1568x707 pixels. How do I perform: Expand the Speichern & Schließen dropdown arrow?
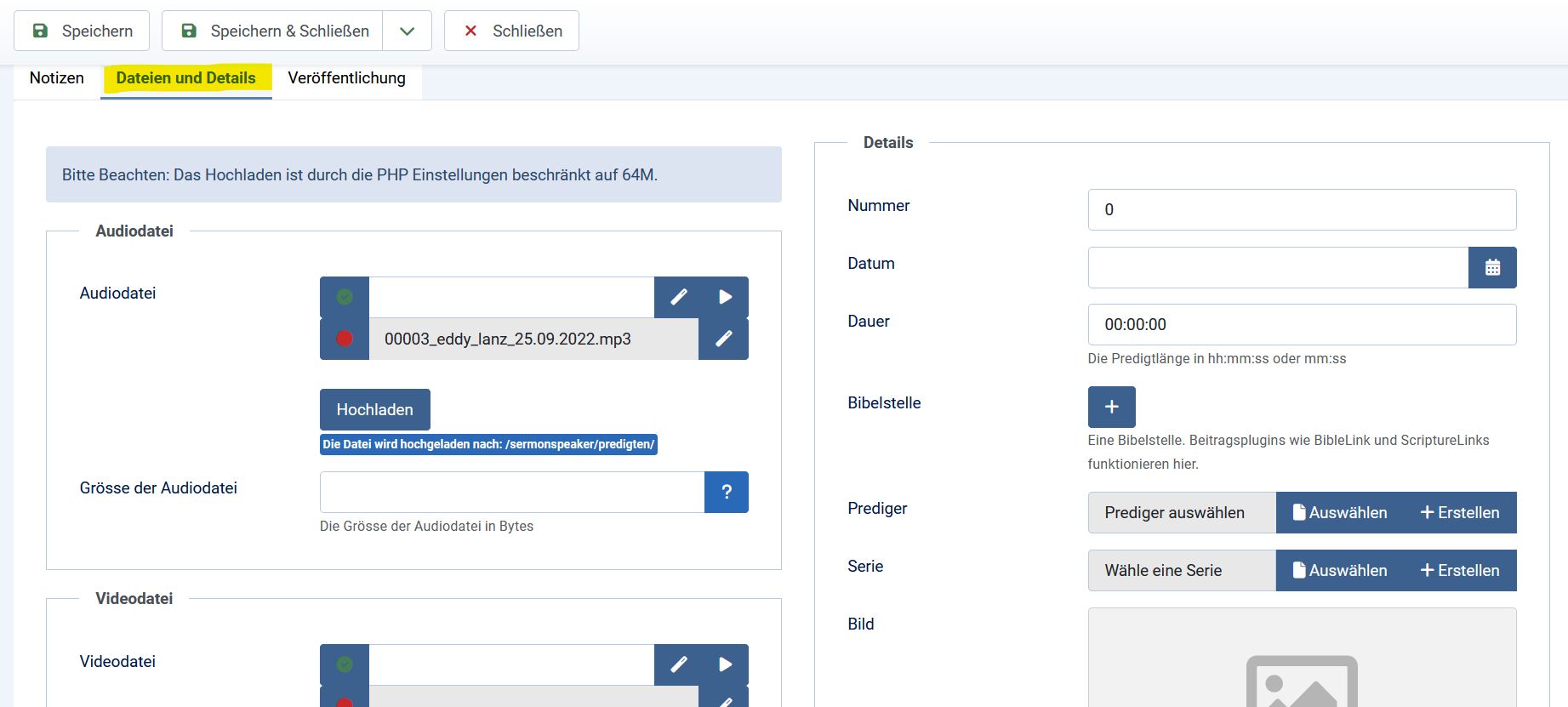408,31
